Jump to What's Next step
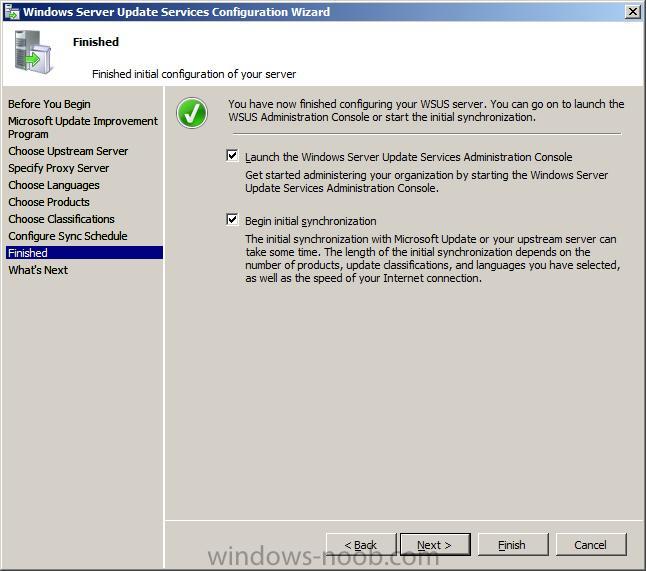The width and height of the screenshot is (646, 571). [x=38, y=270]
